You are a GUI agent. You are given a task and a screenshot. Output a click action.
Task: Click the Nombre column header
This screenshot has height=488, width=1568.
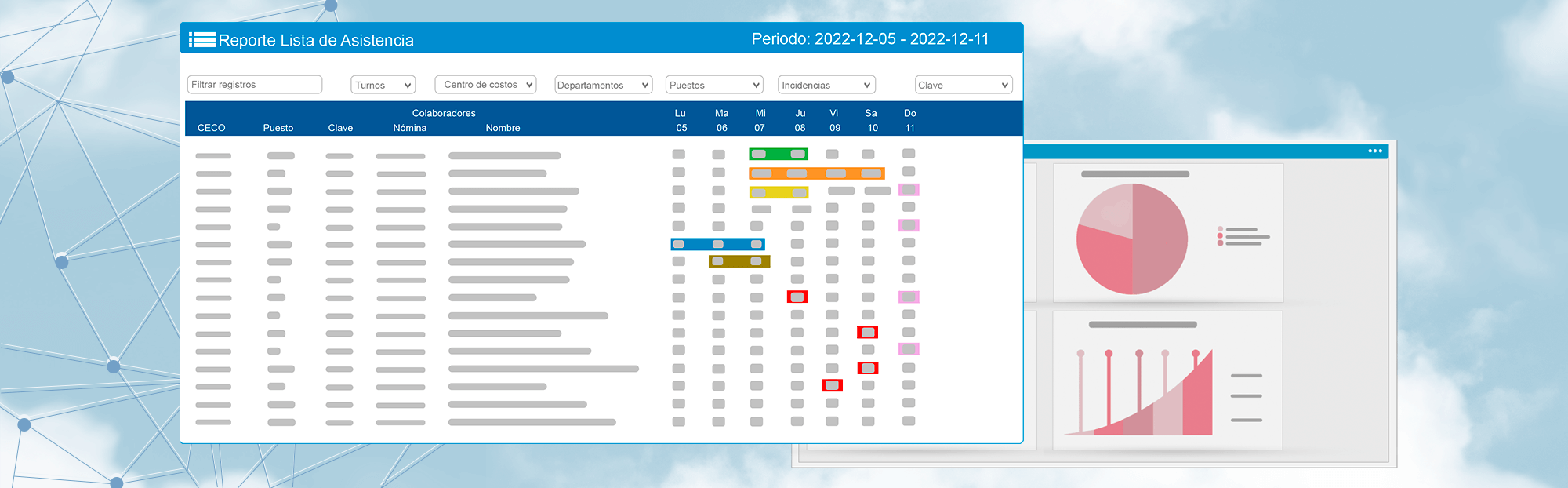[x=503, y=128]
